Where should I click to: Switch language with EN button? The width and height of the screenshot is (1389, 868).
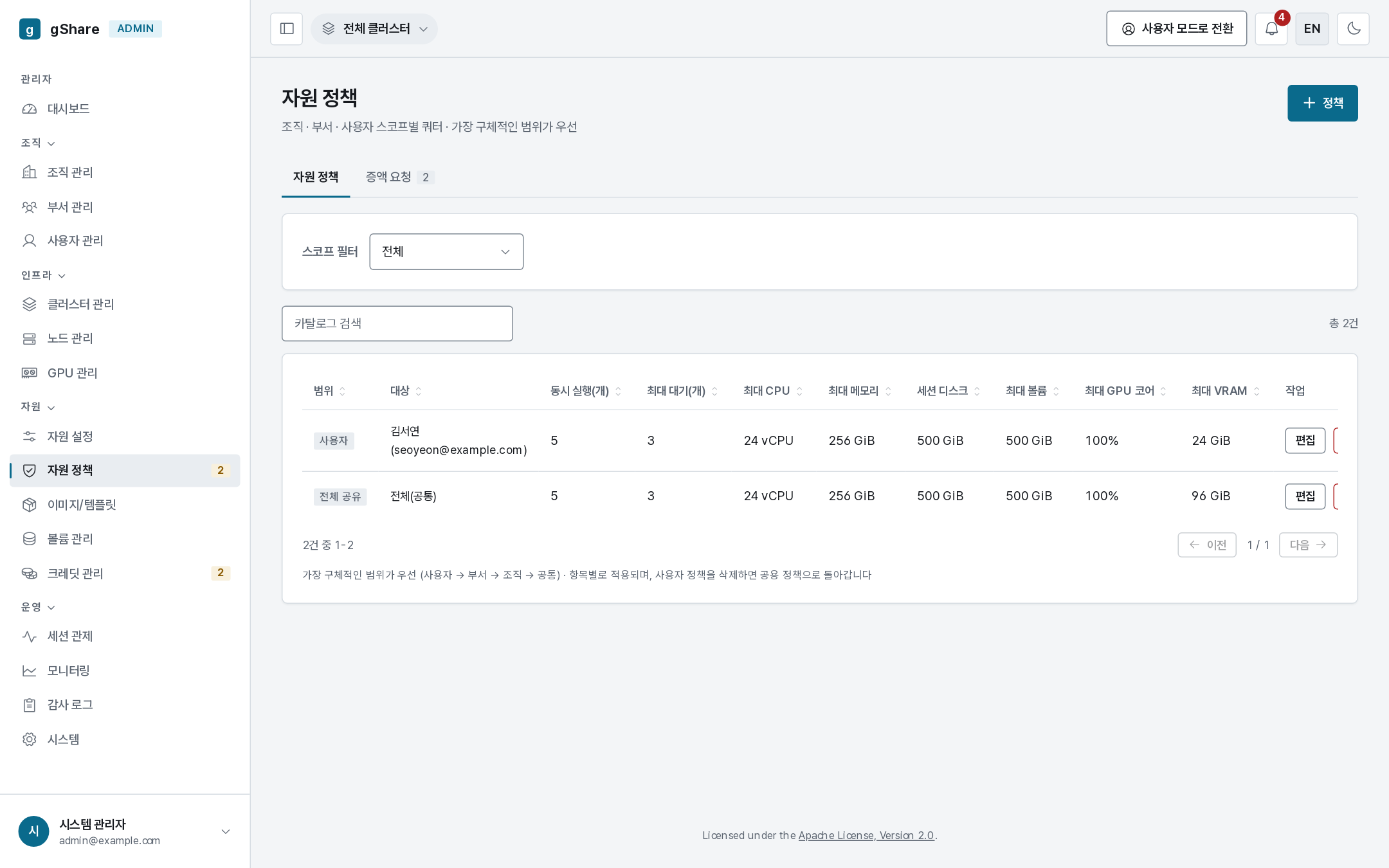(x=1312, y=29)
